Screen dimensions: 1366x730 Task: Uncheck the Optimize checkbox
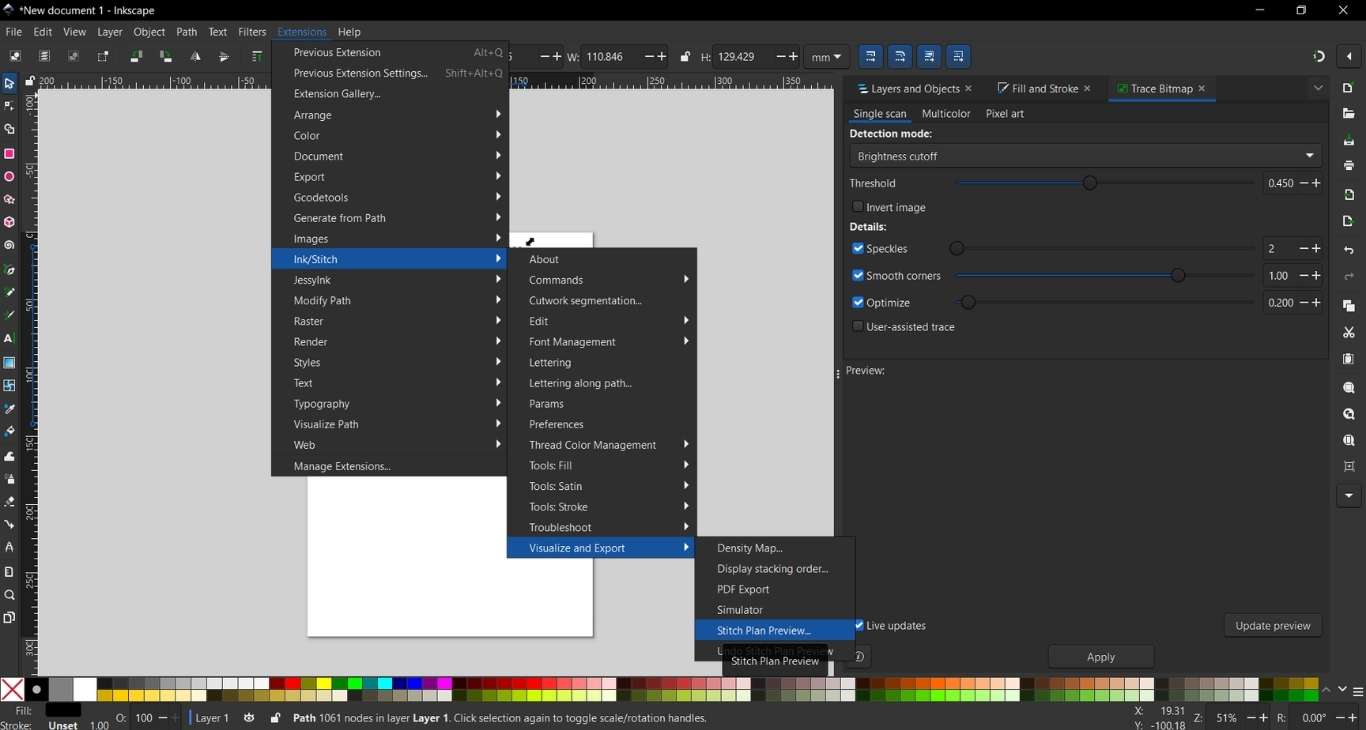(857, 302)
